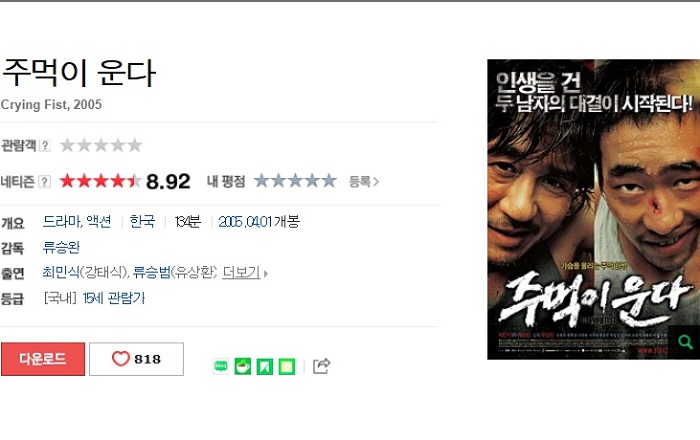This screenshot has width=700, height=440.
Task: Click the green memo square share icon
Action: coord(287,366)
